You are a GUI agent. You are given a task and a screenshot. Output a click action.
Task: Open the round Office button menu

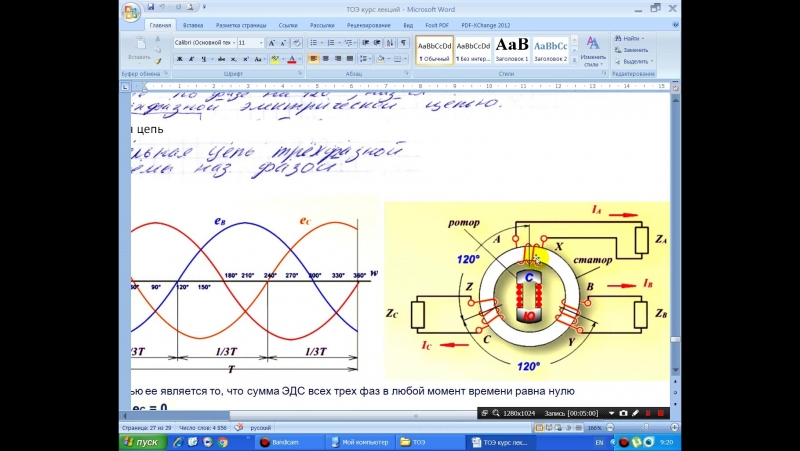[x=131, y=12]
